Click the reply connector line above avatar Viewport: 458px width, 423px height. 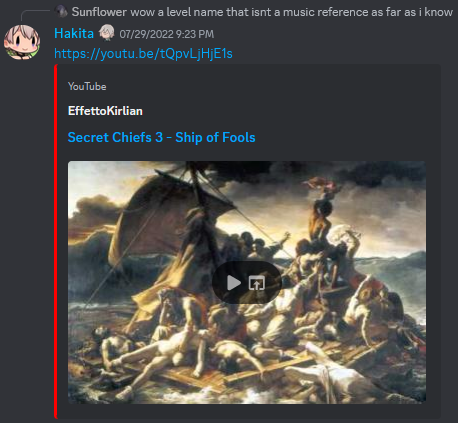click(35, 14)
